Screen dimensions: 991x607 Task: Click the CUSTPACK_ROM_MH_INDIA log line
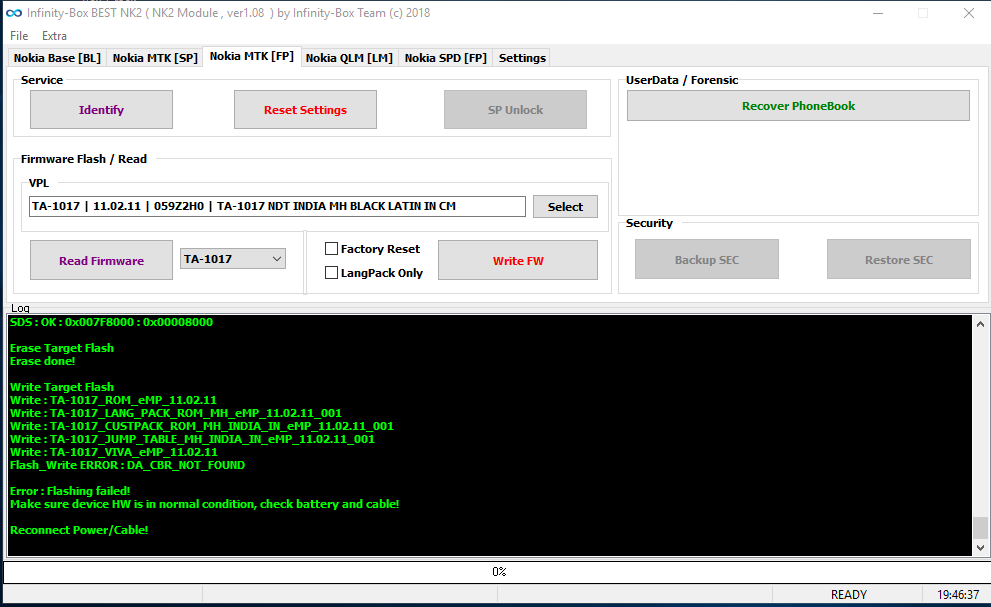pyautogui.click(x=202, y=426)
